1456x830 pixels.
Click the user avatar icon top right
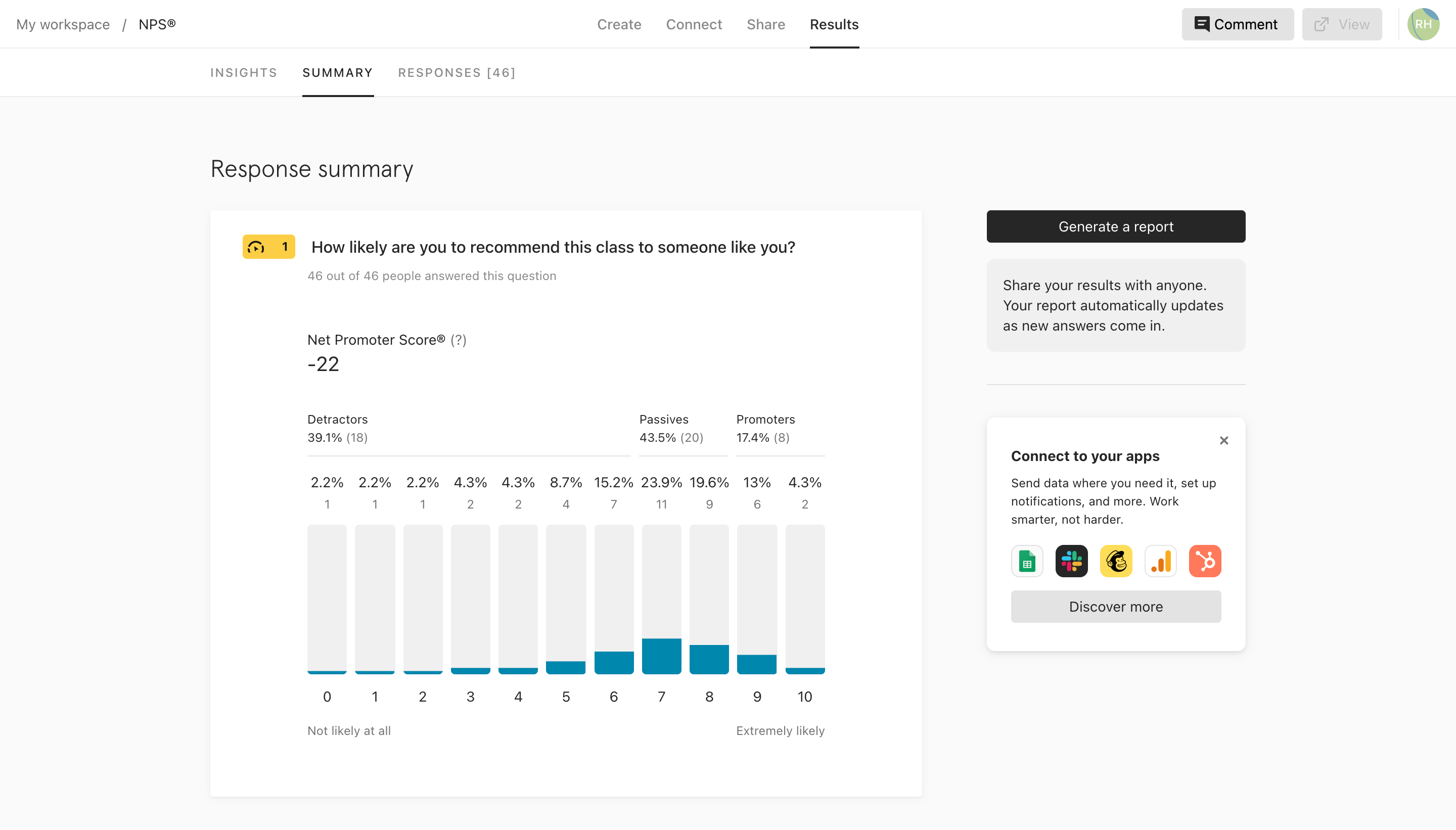[1424, 24]
